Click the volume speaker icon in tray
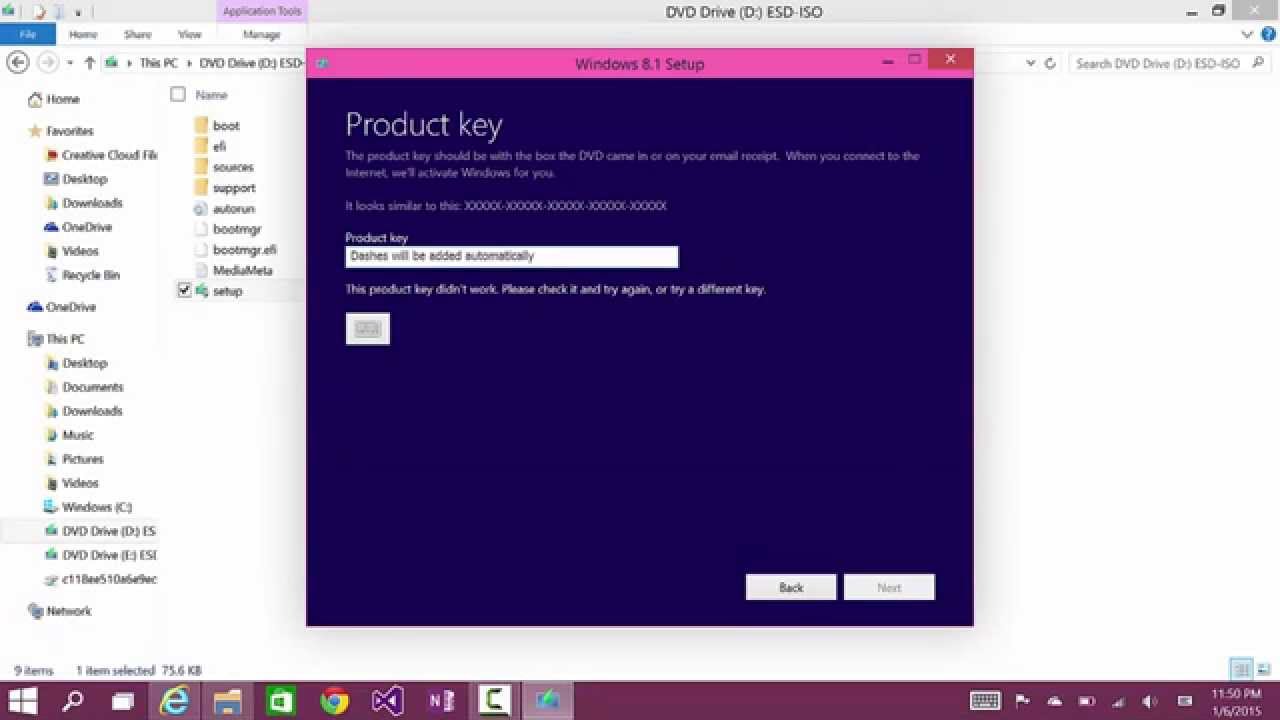 click(x=1150, y=701)
